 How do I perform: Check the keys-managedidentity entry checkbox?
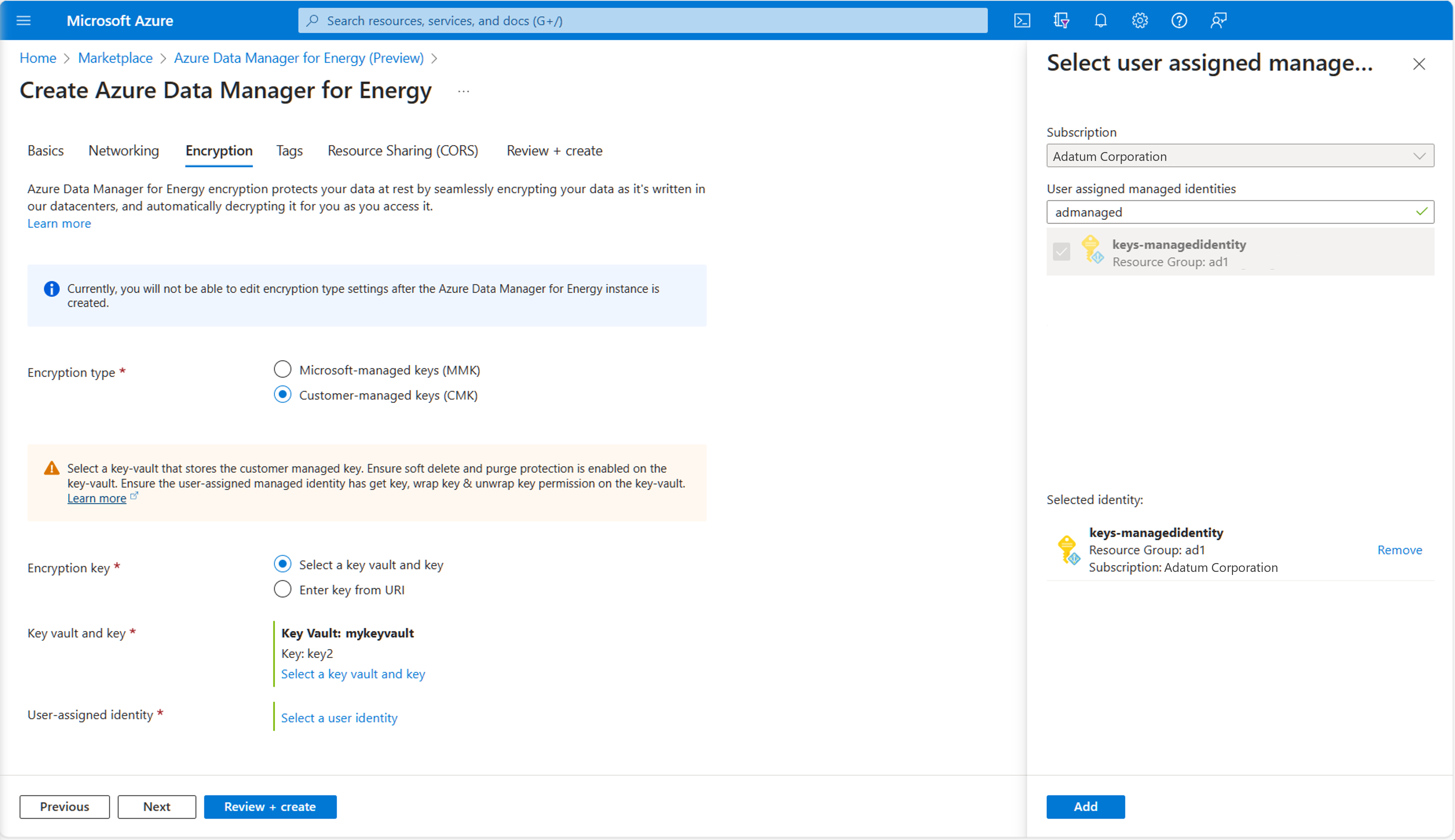pyautogui.click(x=1062, y=251)
